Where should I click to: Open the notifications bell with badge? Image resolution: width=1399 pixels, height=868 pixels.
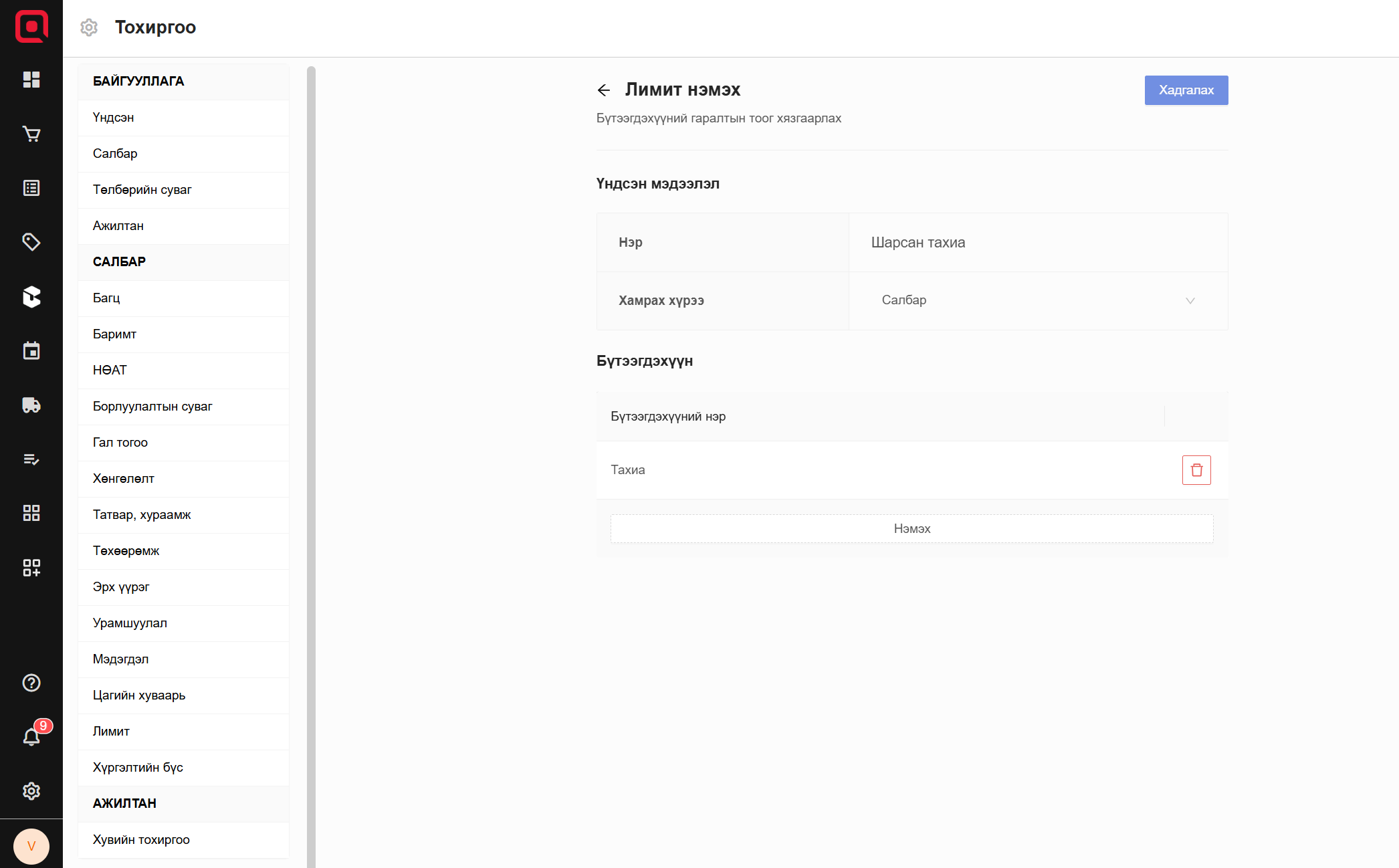click(31, 736)
